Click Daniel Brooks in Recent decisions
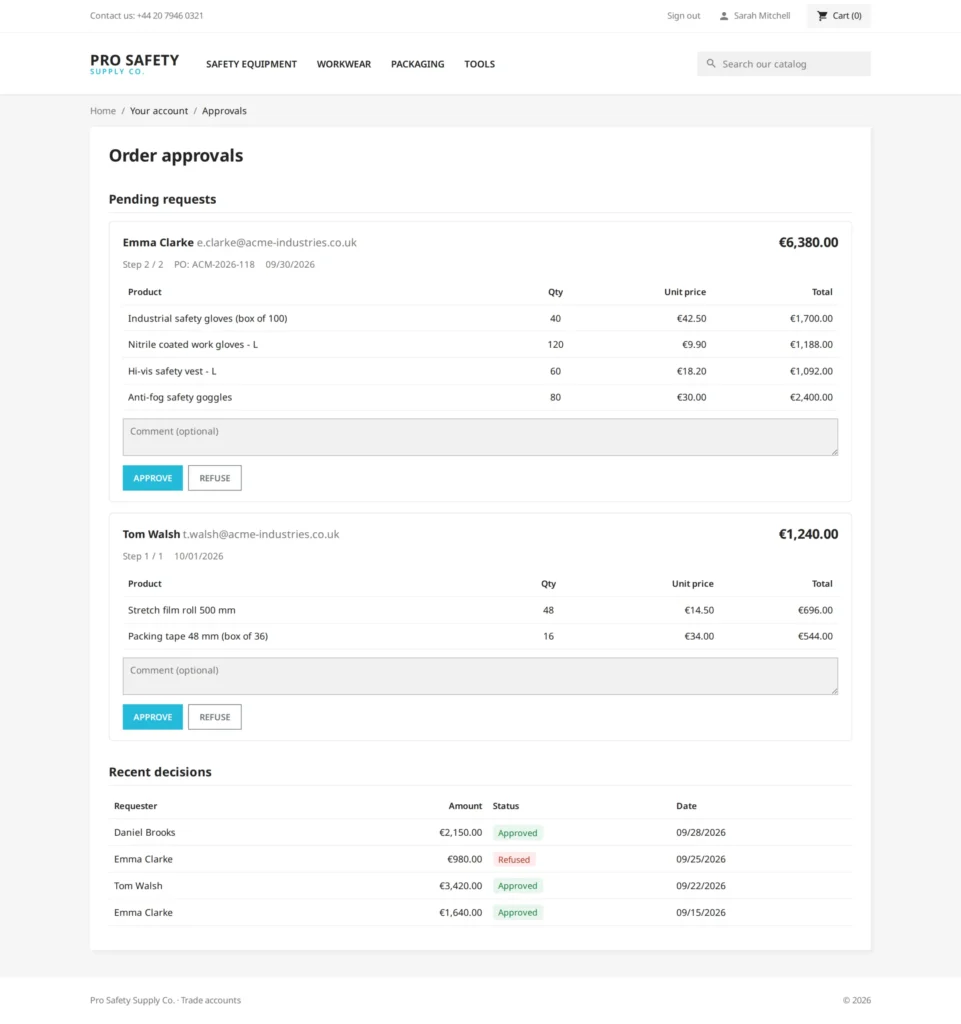This screenshot has height=1024, width=961. (x=144, y=833)
